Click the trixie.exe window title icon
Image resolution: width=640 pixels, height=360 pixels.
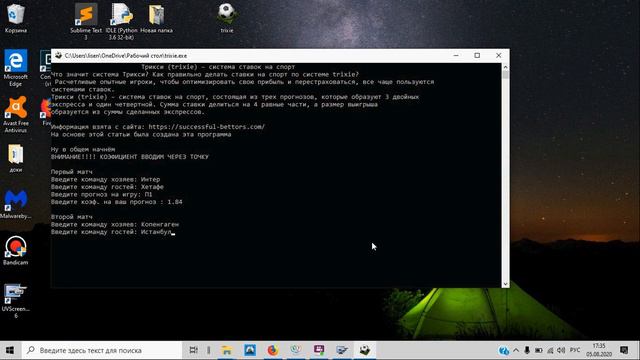(58, 56)
